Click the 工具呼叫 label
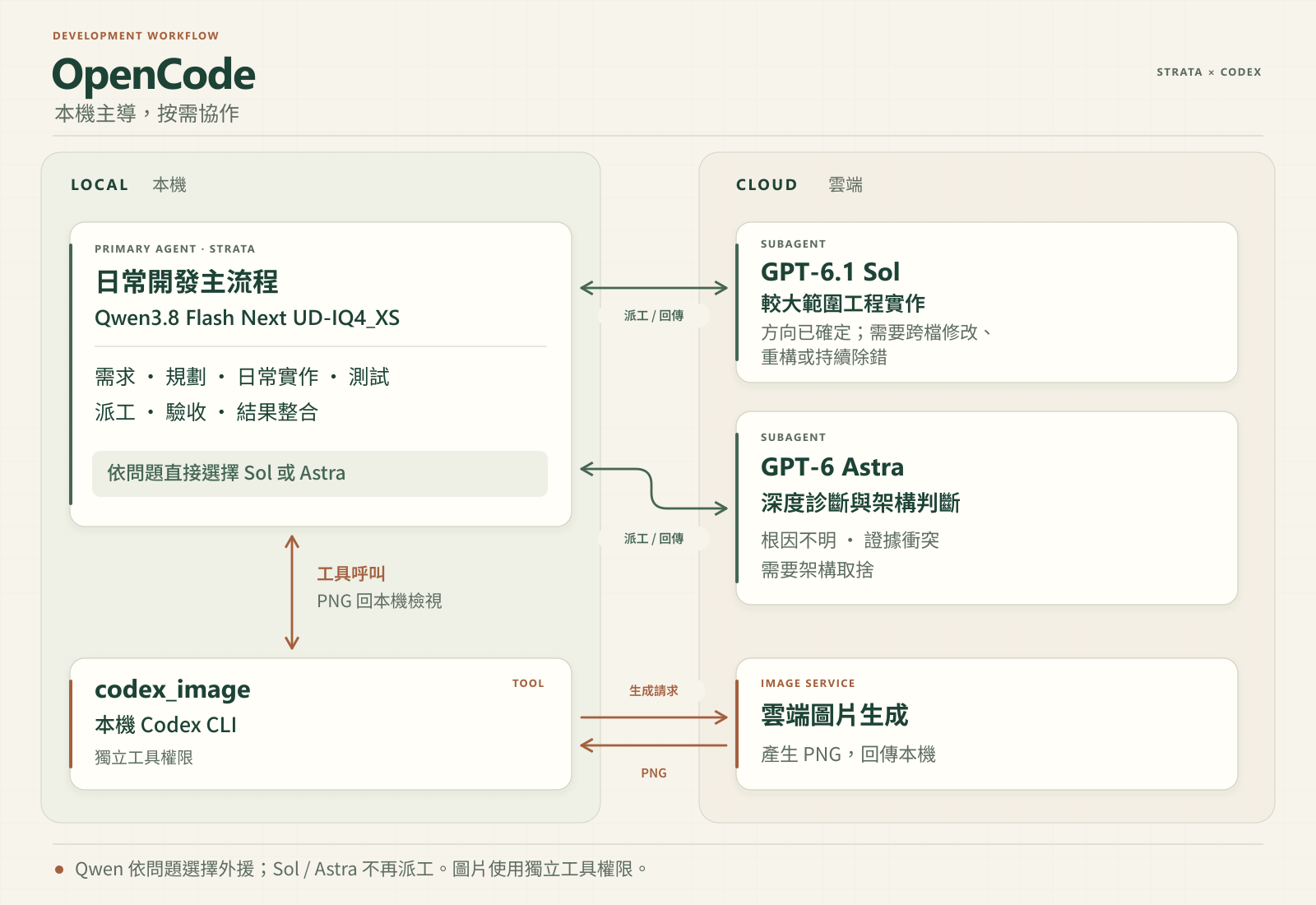This screenshot has height=905, width=1316. pos(351,573)
